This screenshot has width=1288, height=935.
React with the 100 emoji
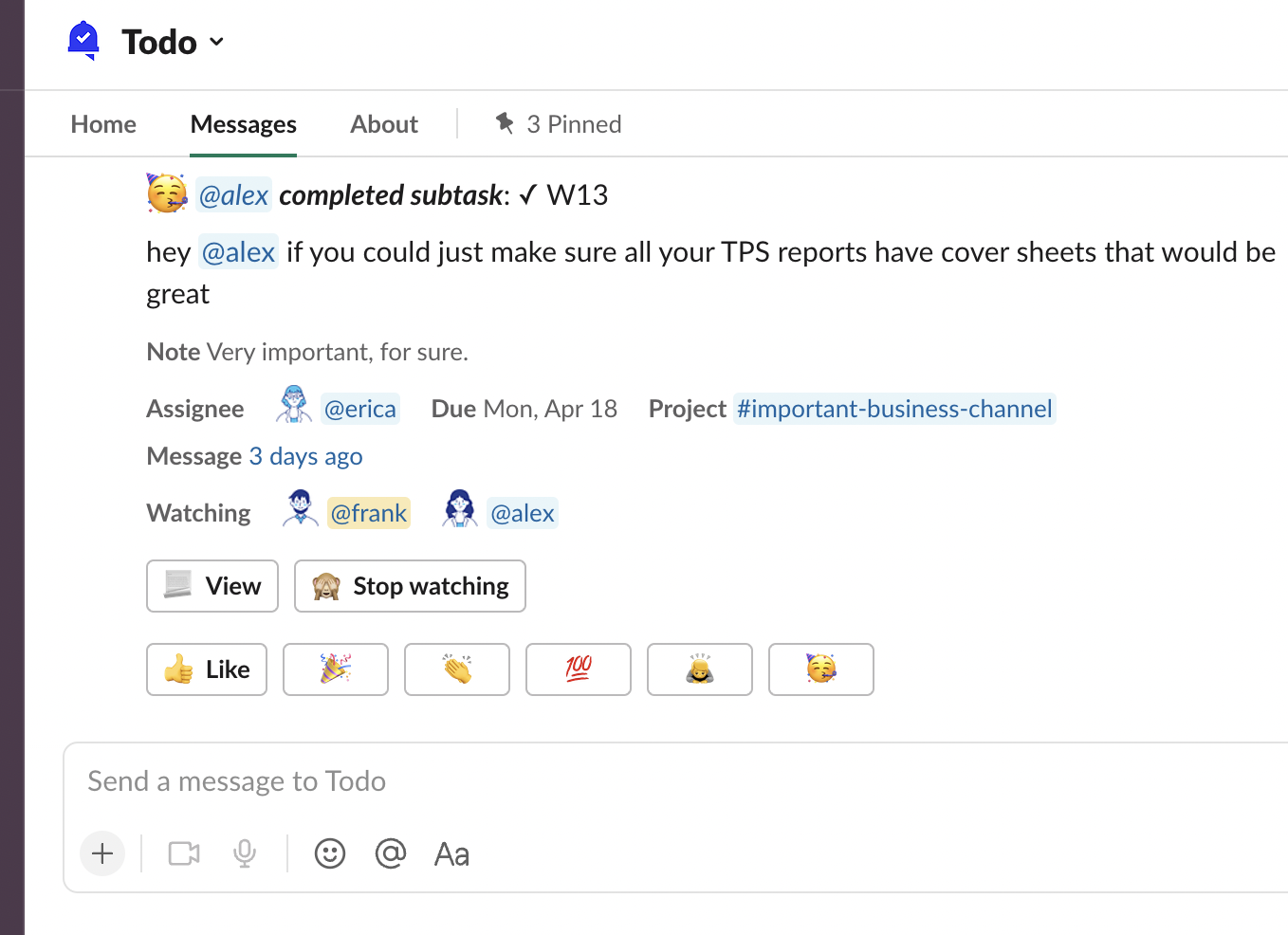[579, 669]
